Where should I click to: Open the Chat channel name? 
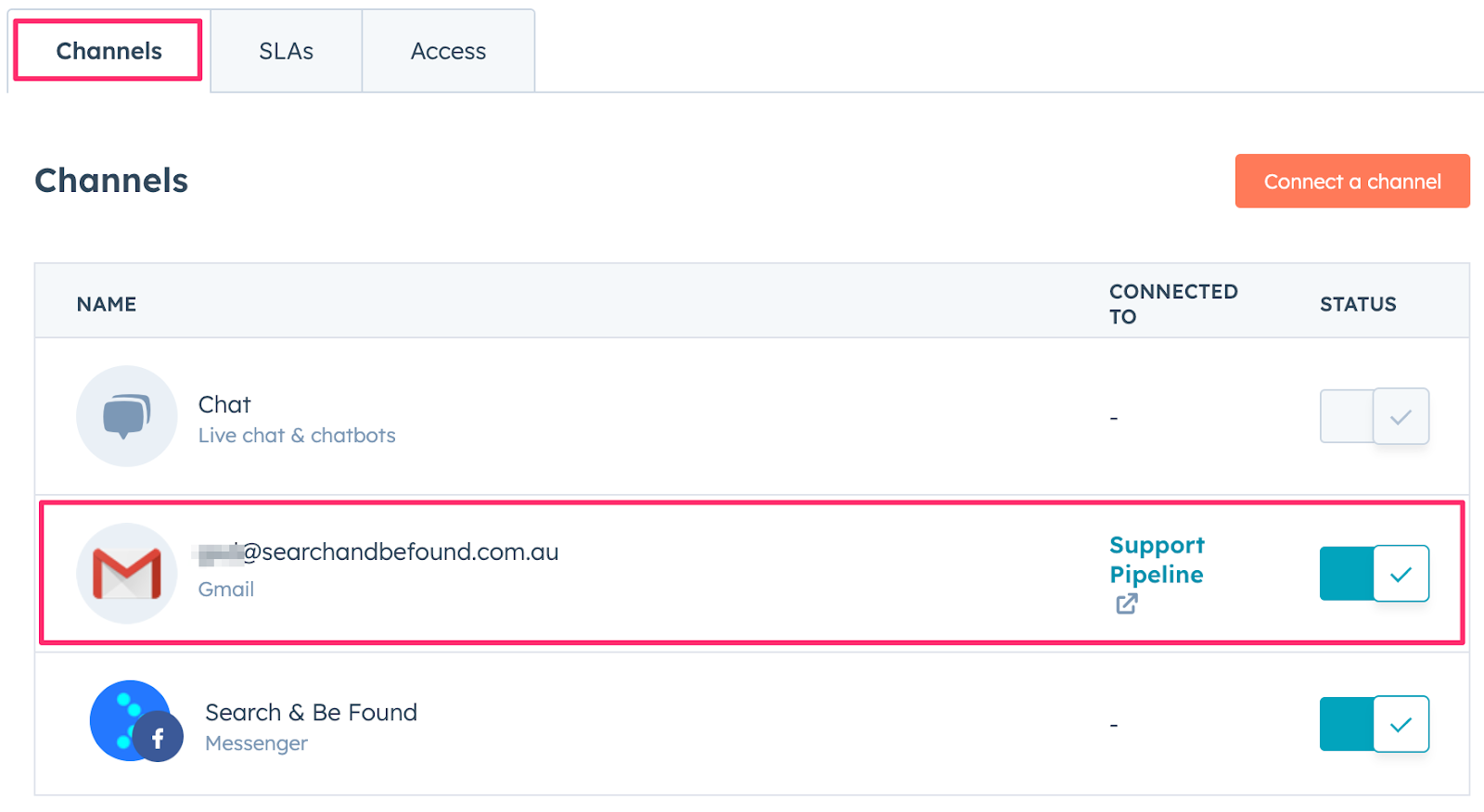224,405
